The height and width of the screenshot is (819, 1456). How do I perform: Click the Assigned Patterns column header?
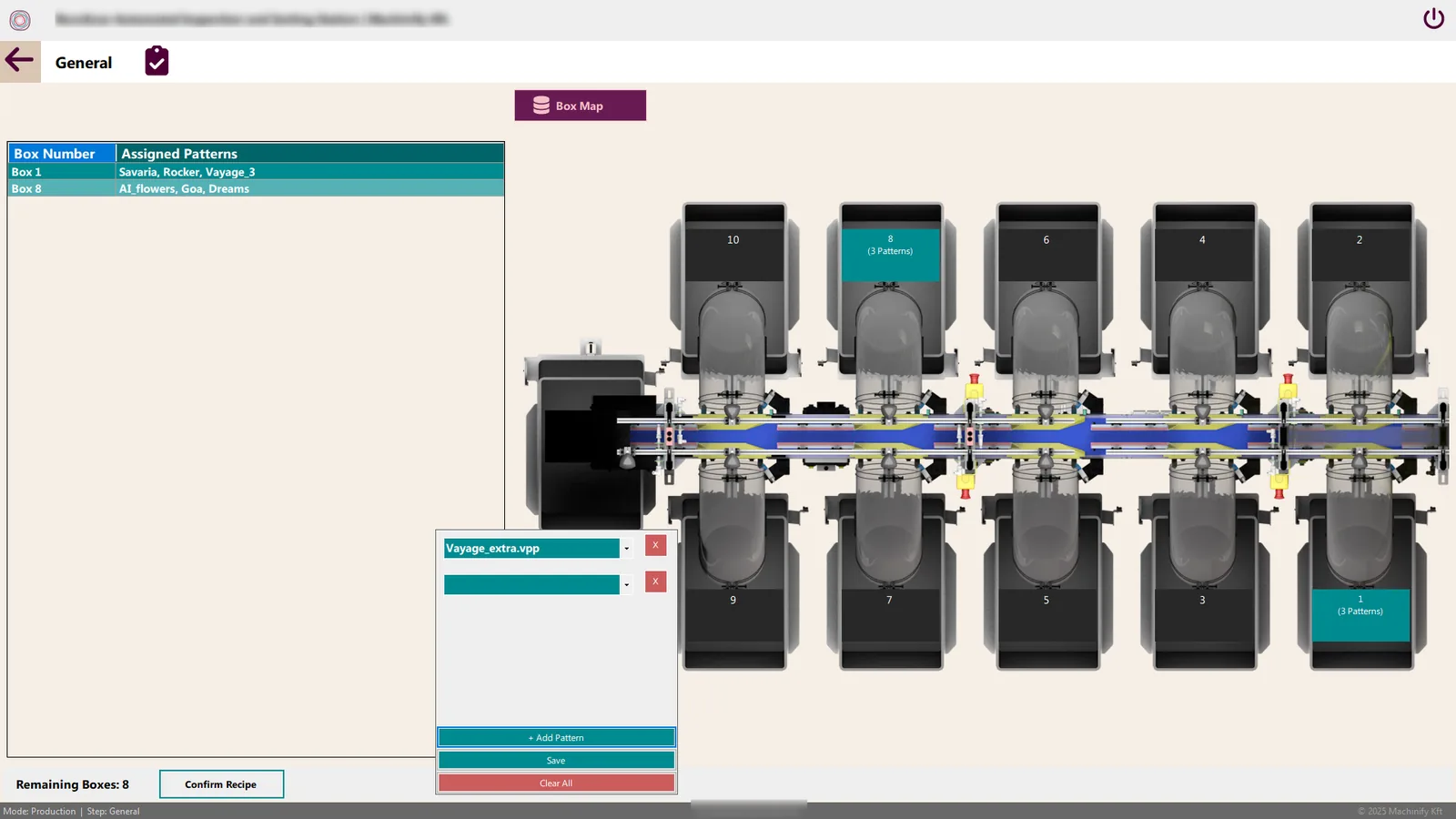[x=310, y=154]
